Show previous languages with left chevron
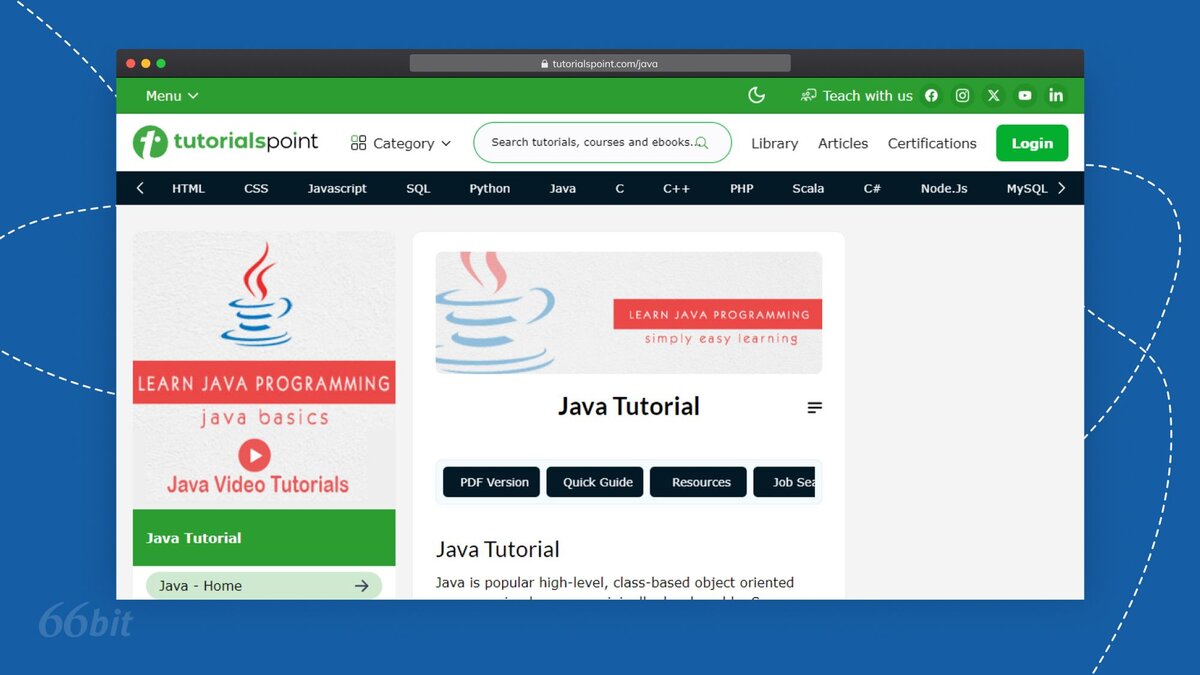 (x=140, y=188)
